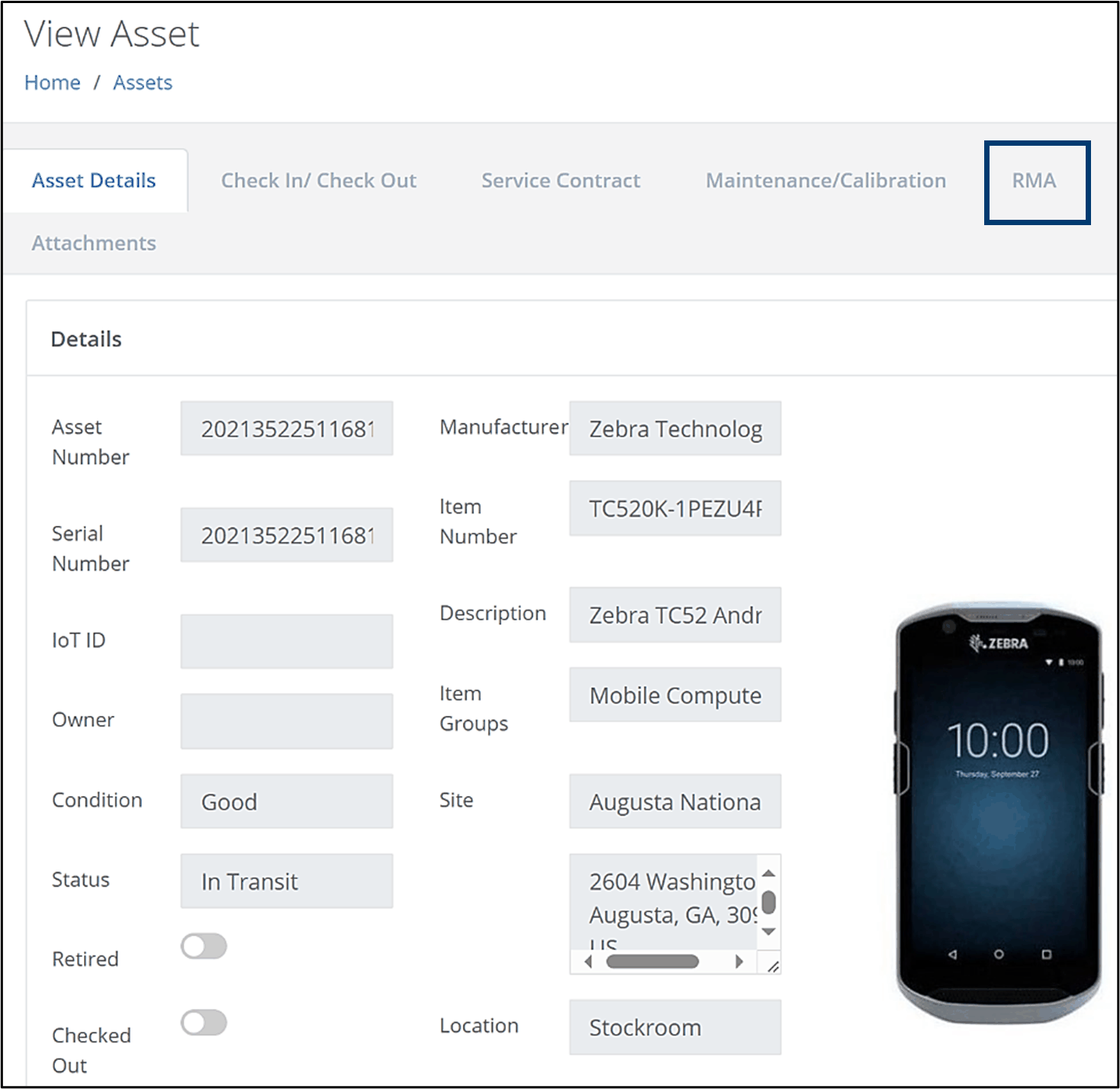Click the Serial Number field
The height and width of the screenshot is (1089, 1120).
[x=287, y=535]
